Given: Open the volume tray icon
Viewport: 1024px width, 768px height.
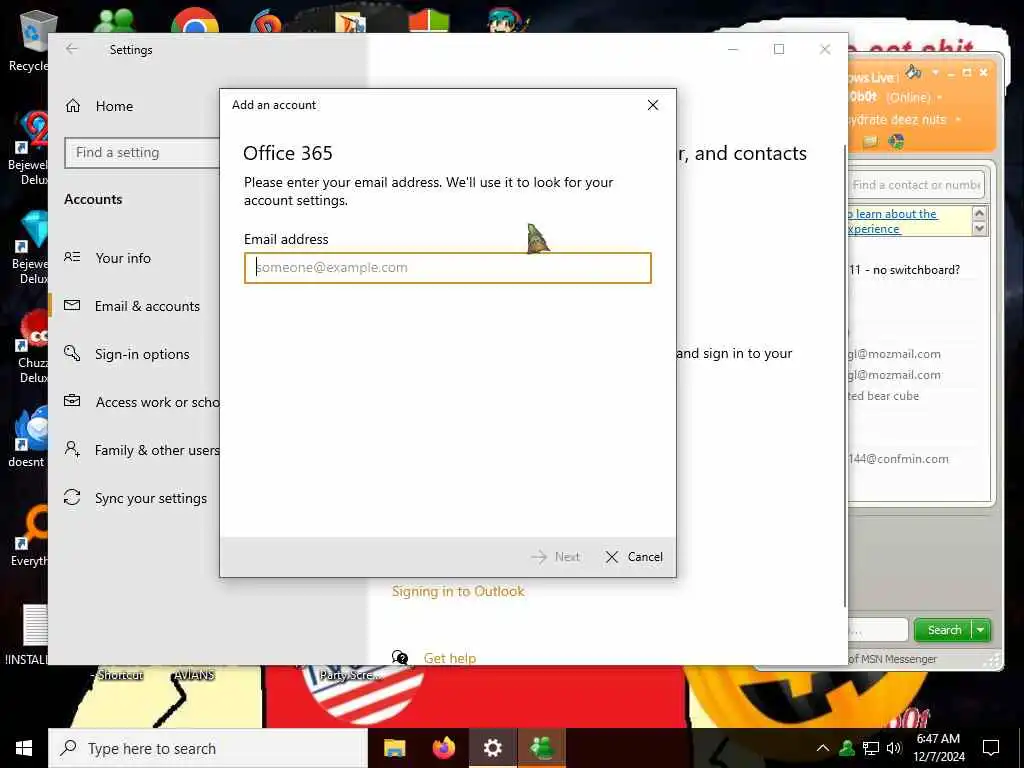Looking at the screenshot, I should pos(894,748).
